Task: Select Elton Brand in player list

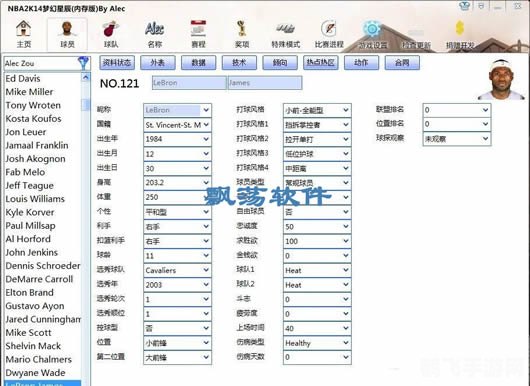Action: 29,292
